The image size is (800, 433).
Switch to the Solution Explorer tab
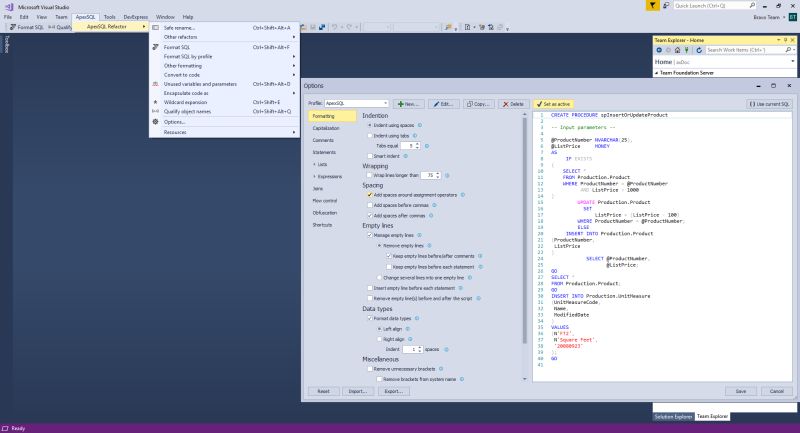pos(673,417)
